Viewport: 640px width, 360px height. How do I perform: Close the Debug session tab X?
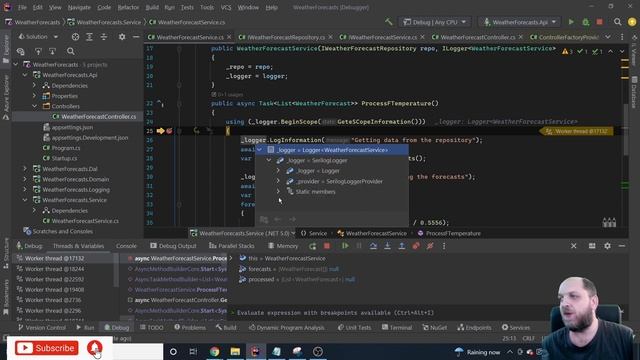573,246
